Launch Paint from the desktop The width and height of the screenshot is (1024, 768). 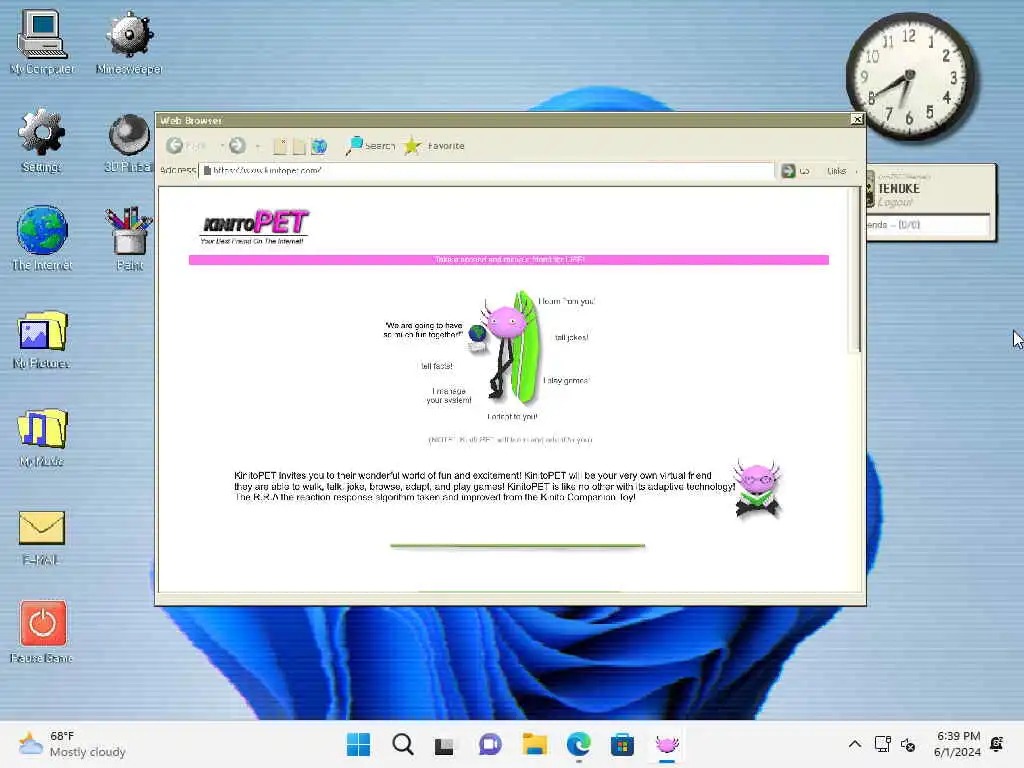129,238
